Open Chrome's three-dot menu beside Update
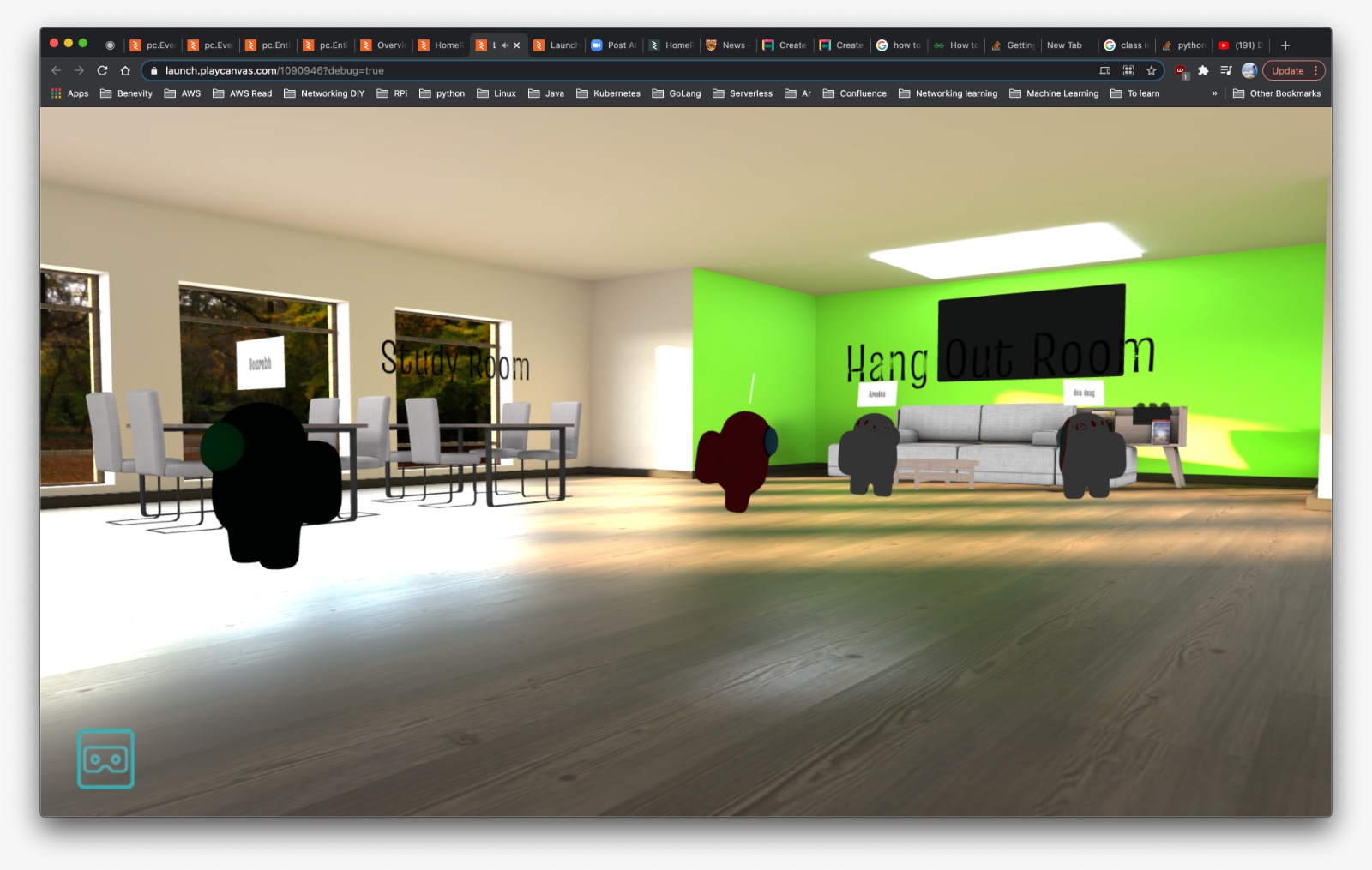 coord(1316,70)
